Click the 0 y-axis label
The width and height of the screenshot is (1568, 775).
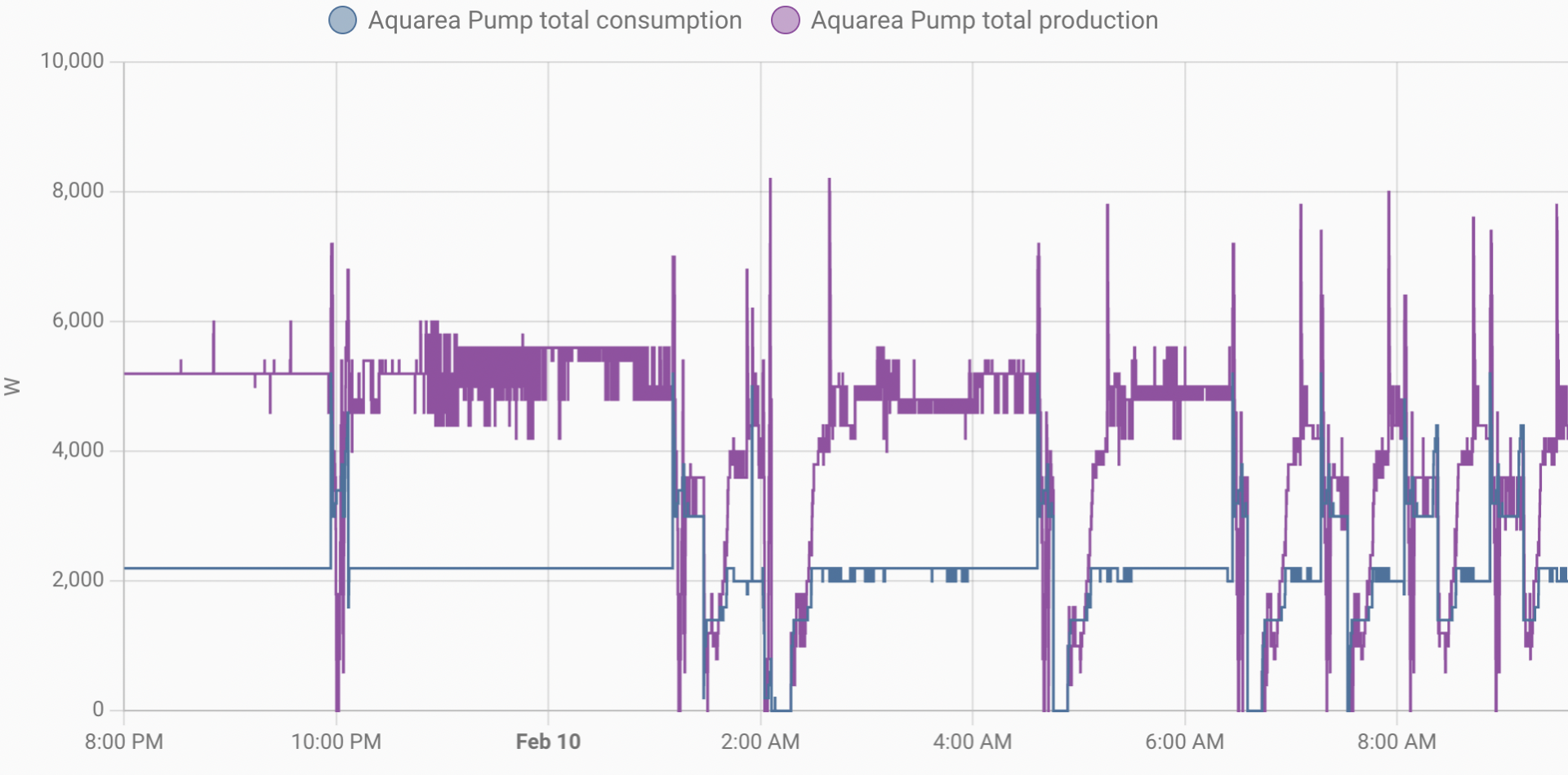coord(98,710)
